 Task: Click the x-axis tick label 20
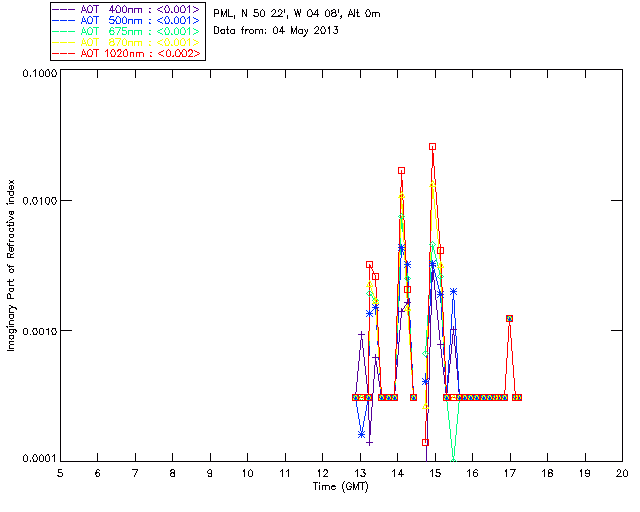[622, 473]
